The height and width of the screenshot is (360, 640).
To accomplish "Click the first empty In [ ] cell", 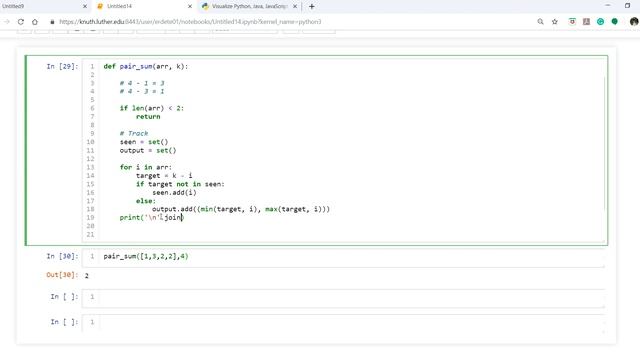I will click(343, 298).
